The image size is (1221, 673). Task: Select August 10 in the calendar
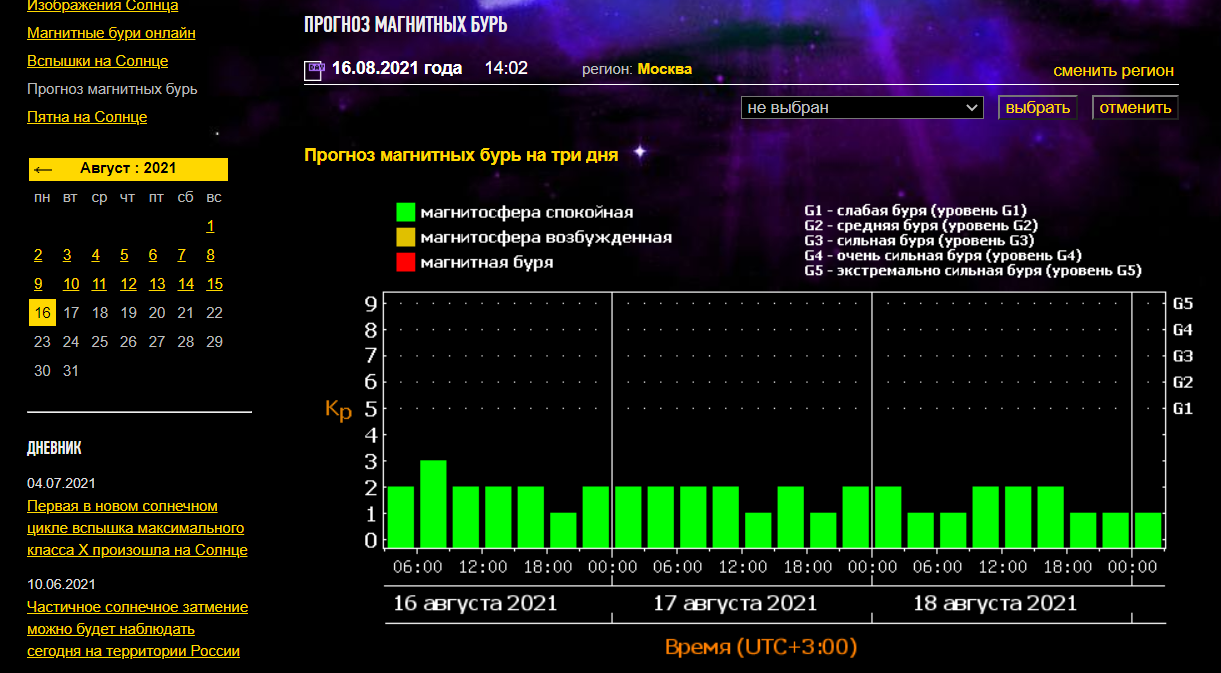71,284
